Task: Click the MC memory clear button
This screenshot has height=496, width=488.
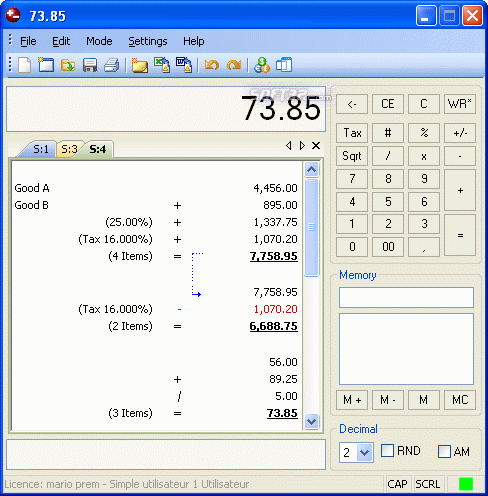Action: tap(460, 400)
